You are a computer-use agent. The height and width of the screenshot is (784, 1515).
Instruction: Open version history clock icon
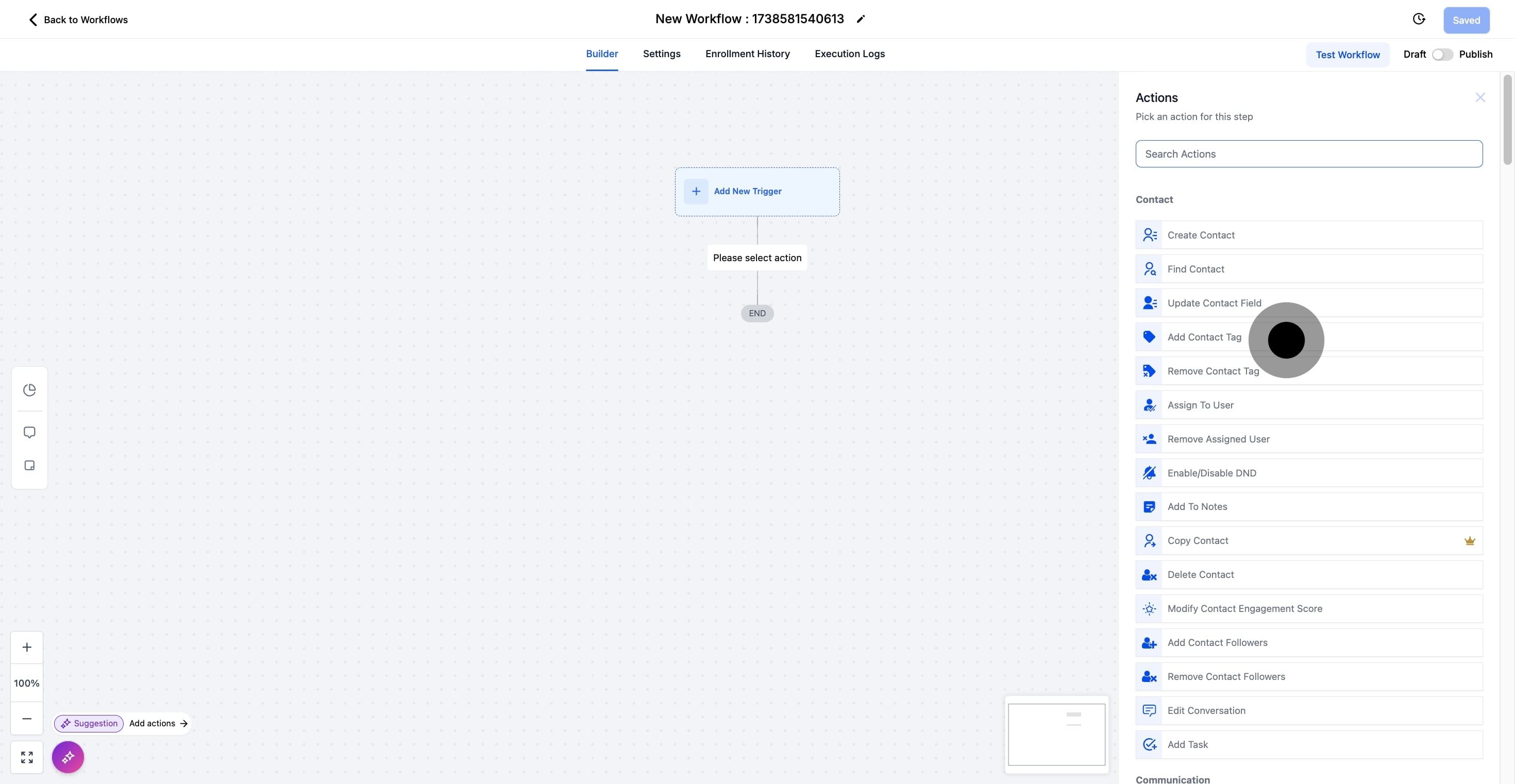click(1419, 20)
